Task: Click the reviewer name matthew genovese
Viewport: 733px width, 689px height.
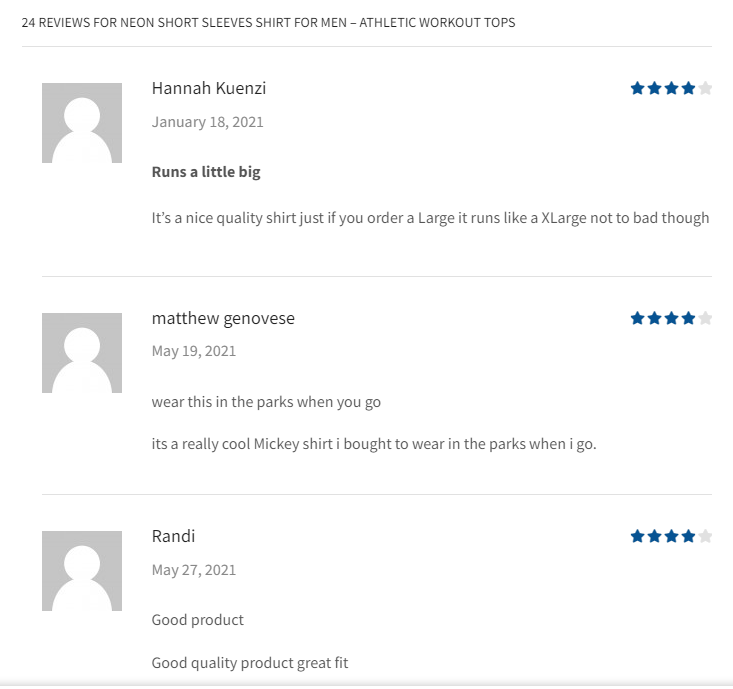Action: click(x=223, y=318)
